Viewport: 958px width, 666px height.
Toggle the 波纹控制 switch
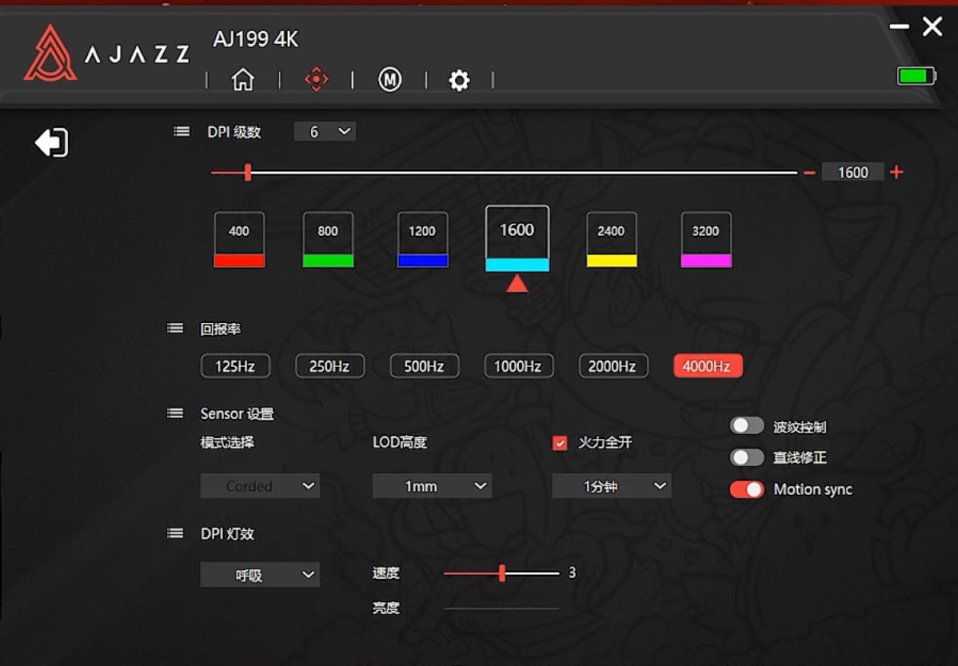coord(747,426)
